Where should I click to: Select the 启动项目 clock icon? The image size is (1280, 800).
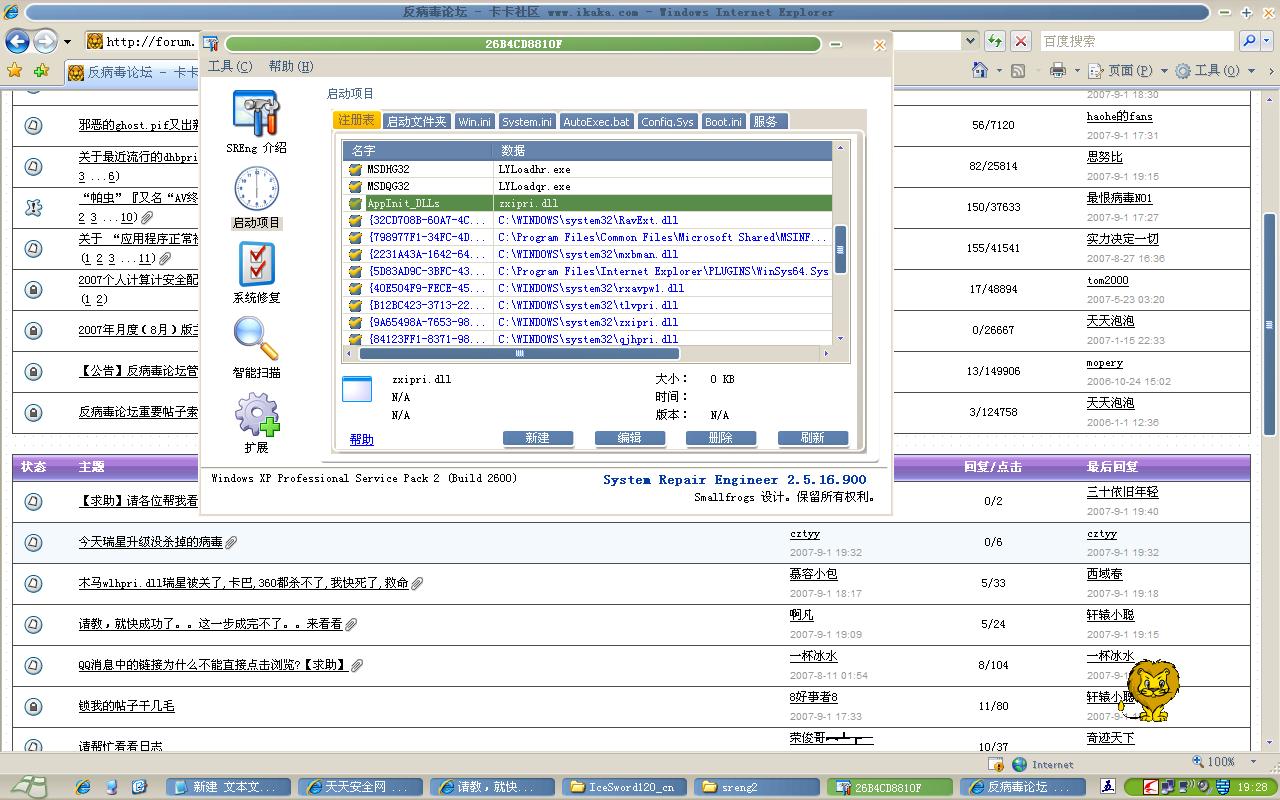(x=256, y=197)
